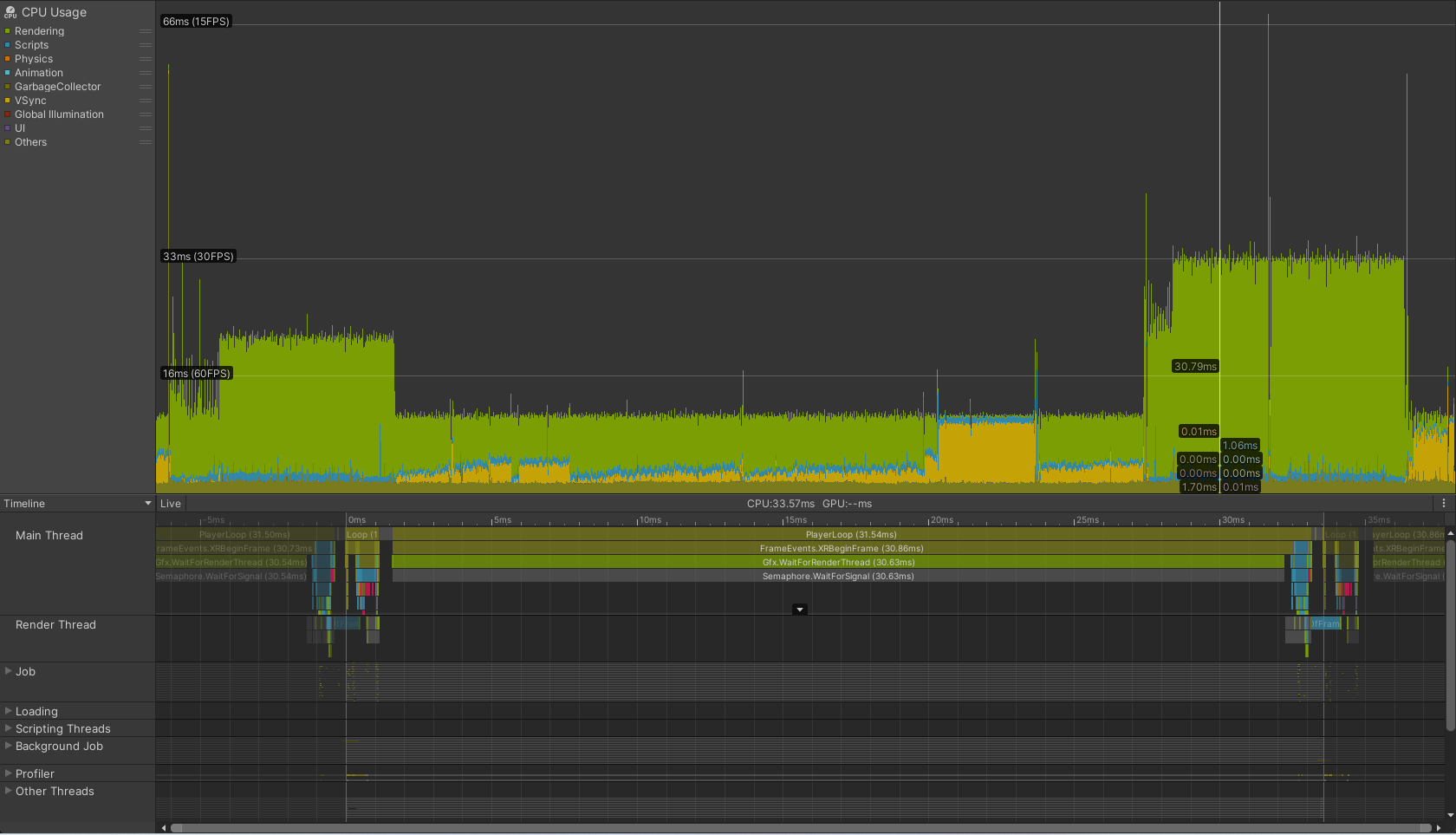Viewport: 1456px width, 835px height.
Task: Expand the Profiler thread group
Action: coord(9,773)
